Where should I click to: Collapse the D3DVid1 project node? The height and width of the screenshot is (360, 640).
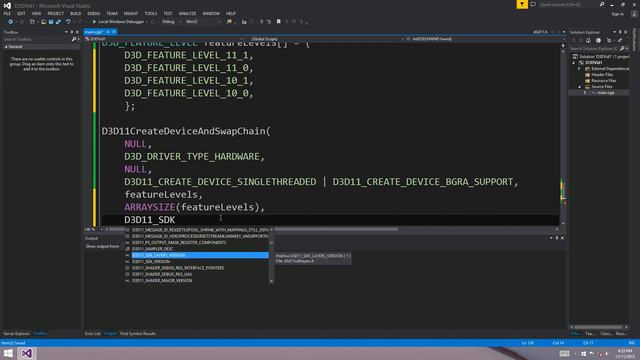click(x=574, y=63)
